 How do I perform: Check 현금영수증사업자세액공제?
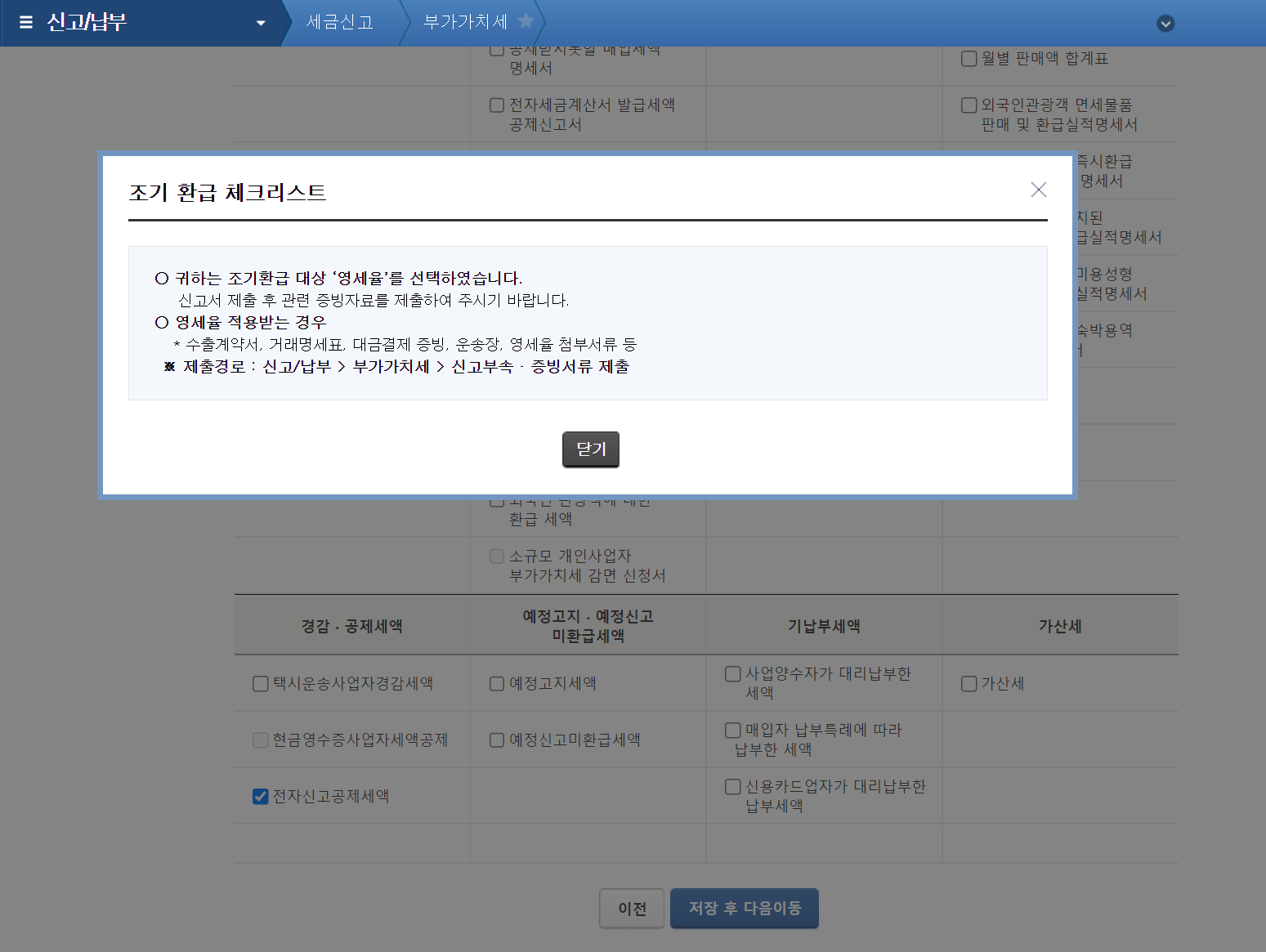[261, 740]
